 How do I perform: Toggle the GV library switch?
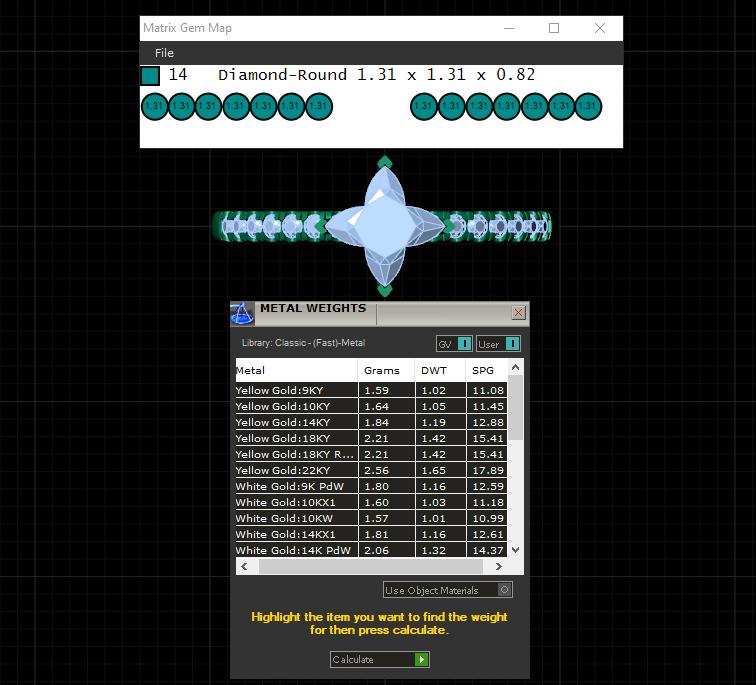coord(464,344)
